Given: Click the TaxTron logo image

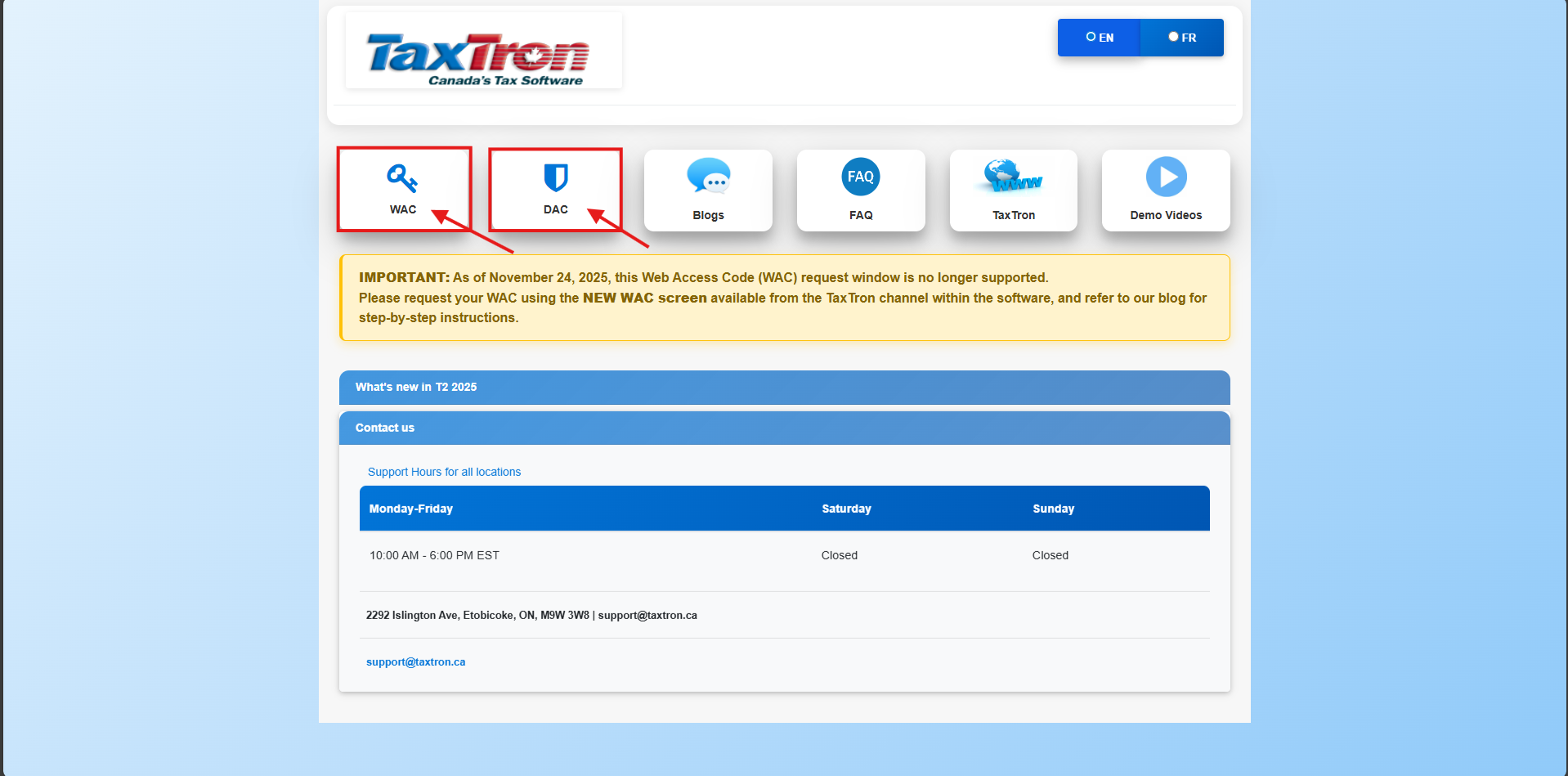Looking at the screenshot, I should pos(483,52).
